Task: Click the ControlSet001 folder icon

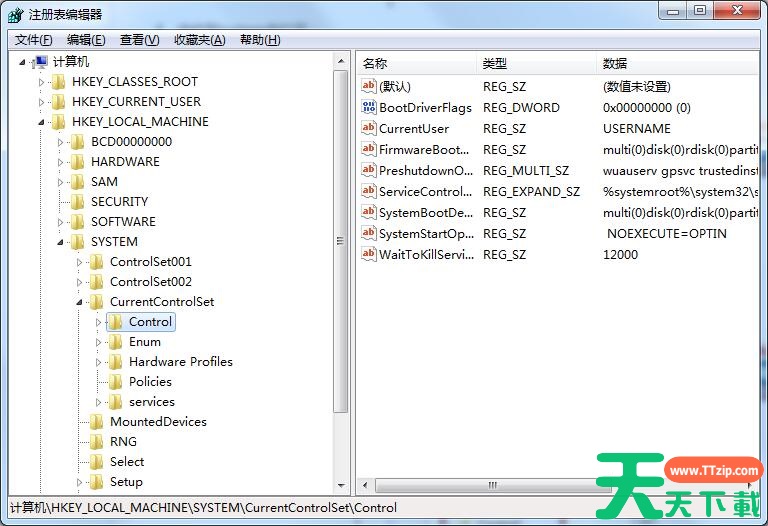Action: pos(96,262)
